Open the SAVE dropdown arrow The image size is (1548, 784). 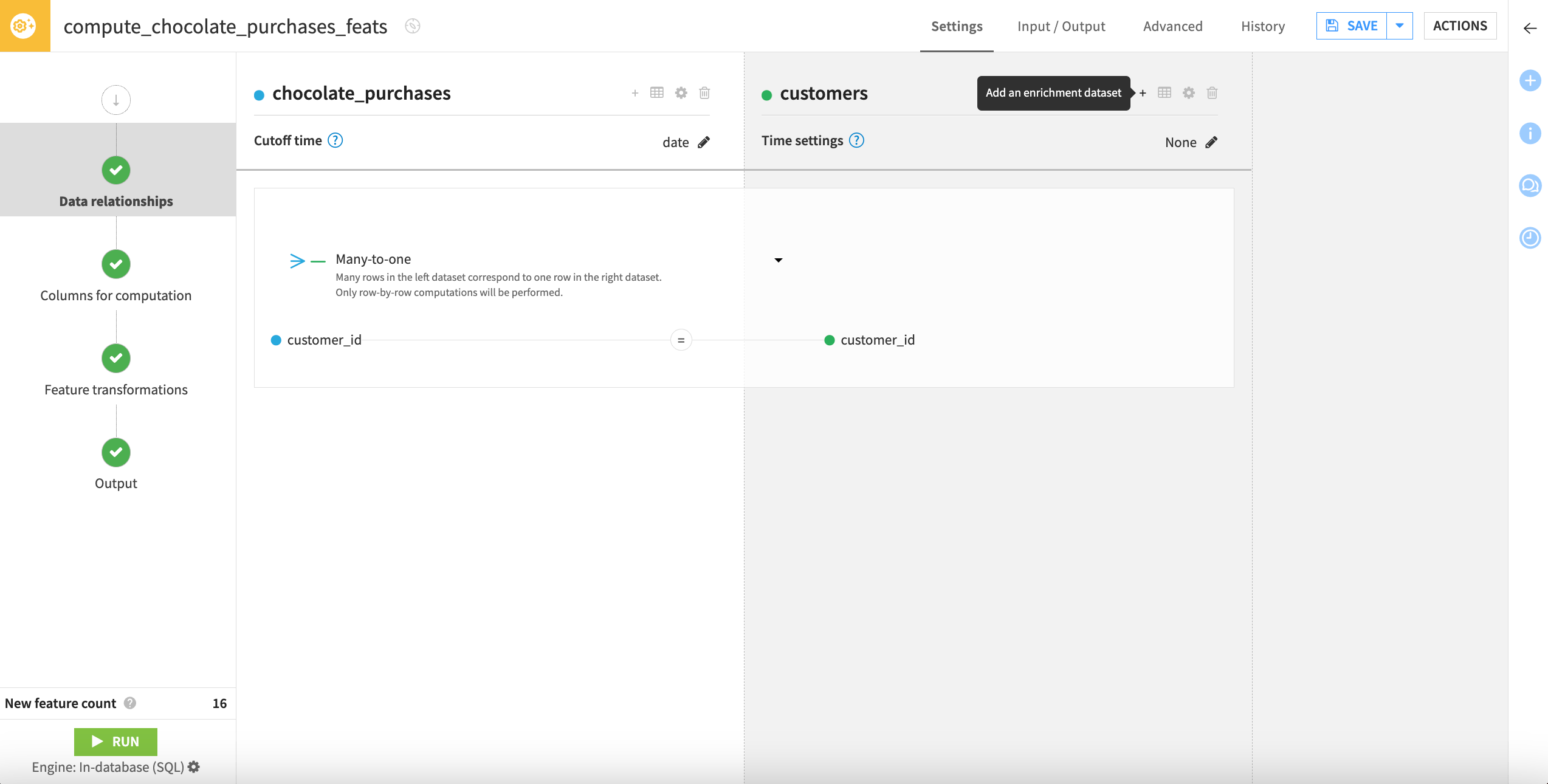(x=1399, y=26)
